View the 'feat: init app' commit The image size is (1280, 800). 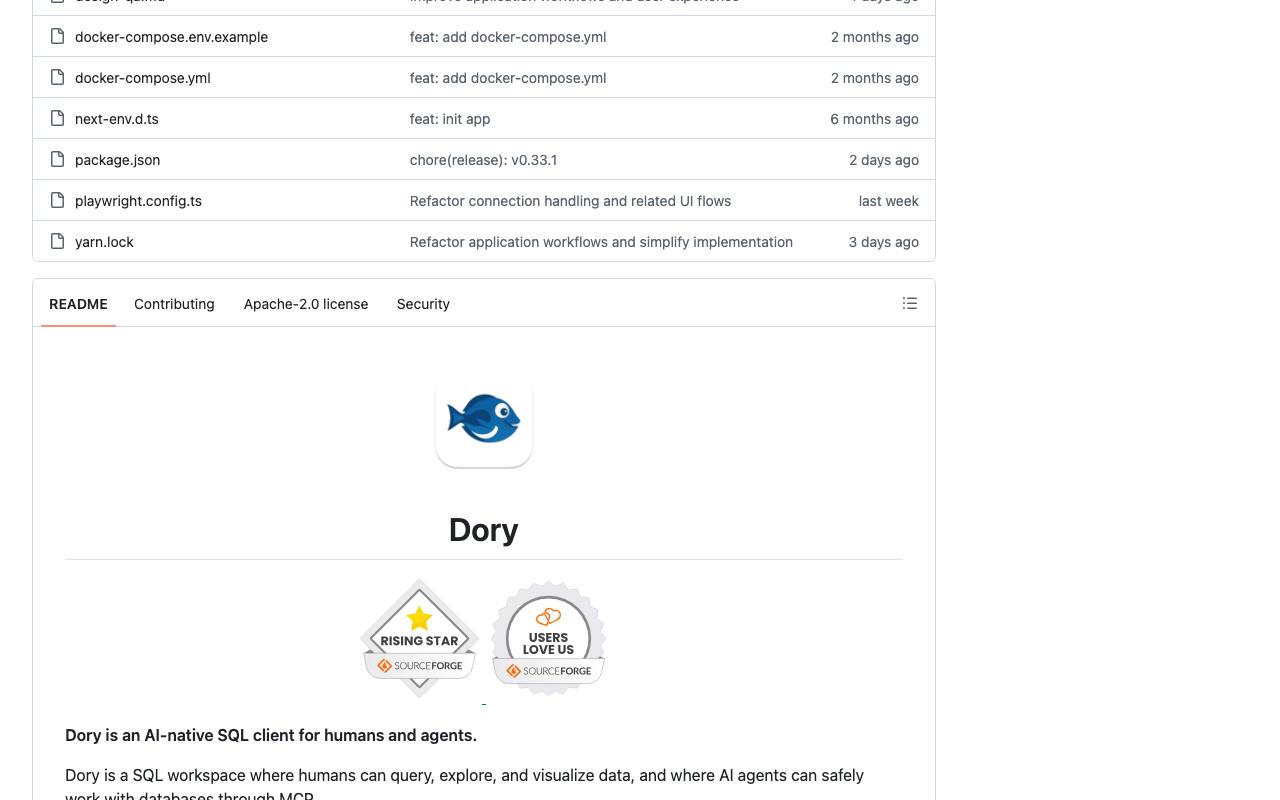pyautogui.click(x=450, y=119)
